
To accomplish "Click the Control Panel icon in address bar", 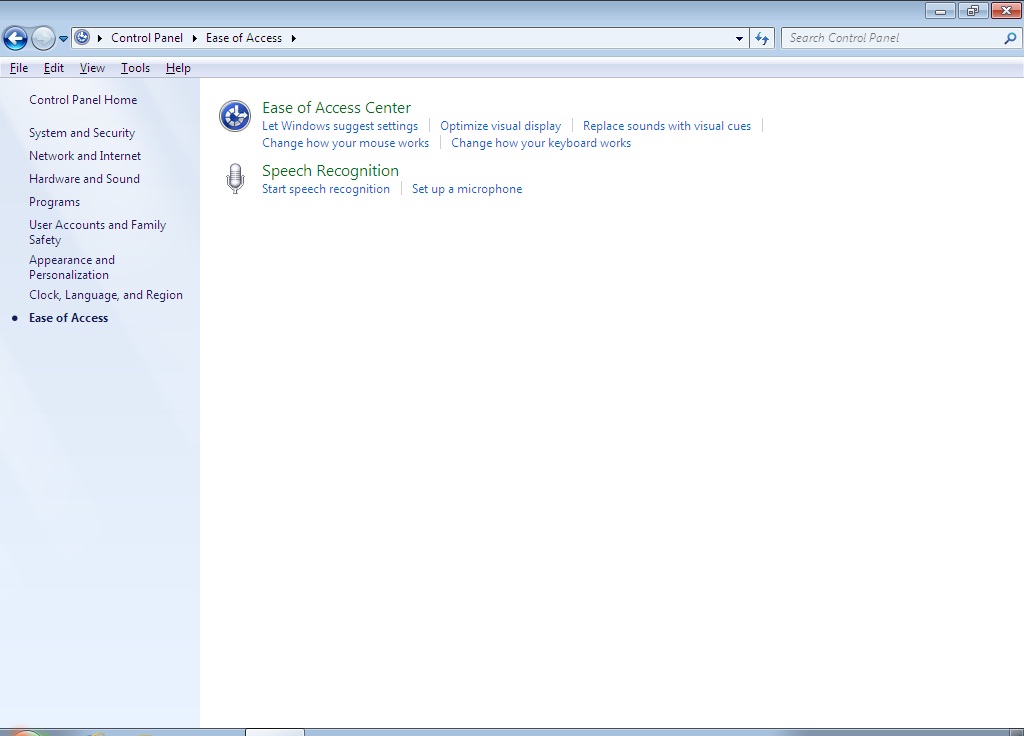I will pyautogui.click(x=82, y=38).
